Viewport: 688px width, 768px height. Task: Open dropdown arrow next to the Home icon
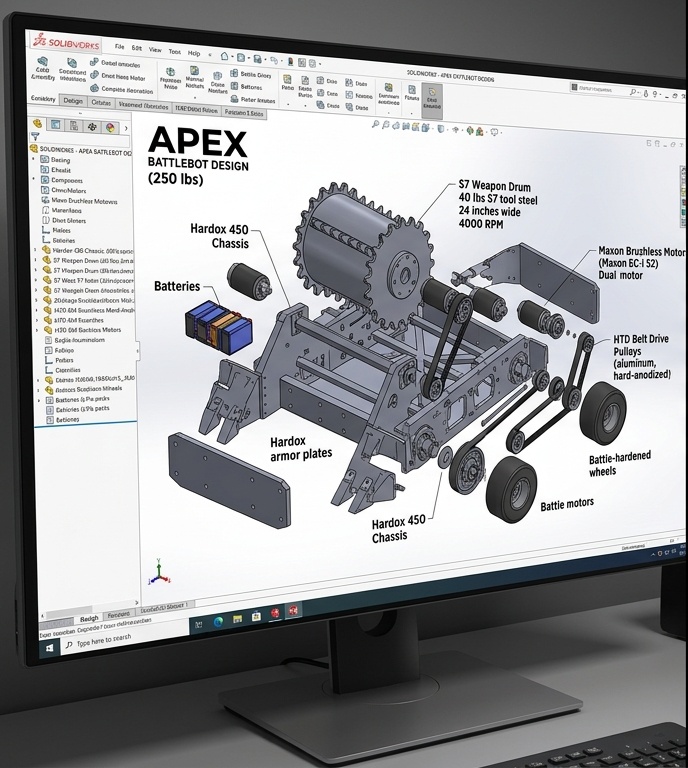[x=232, y=57]
